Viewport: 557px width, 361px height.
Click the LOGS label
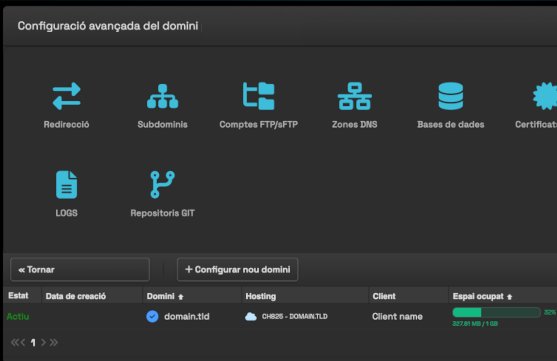coord(66,213)
